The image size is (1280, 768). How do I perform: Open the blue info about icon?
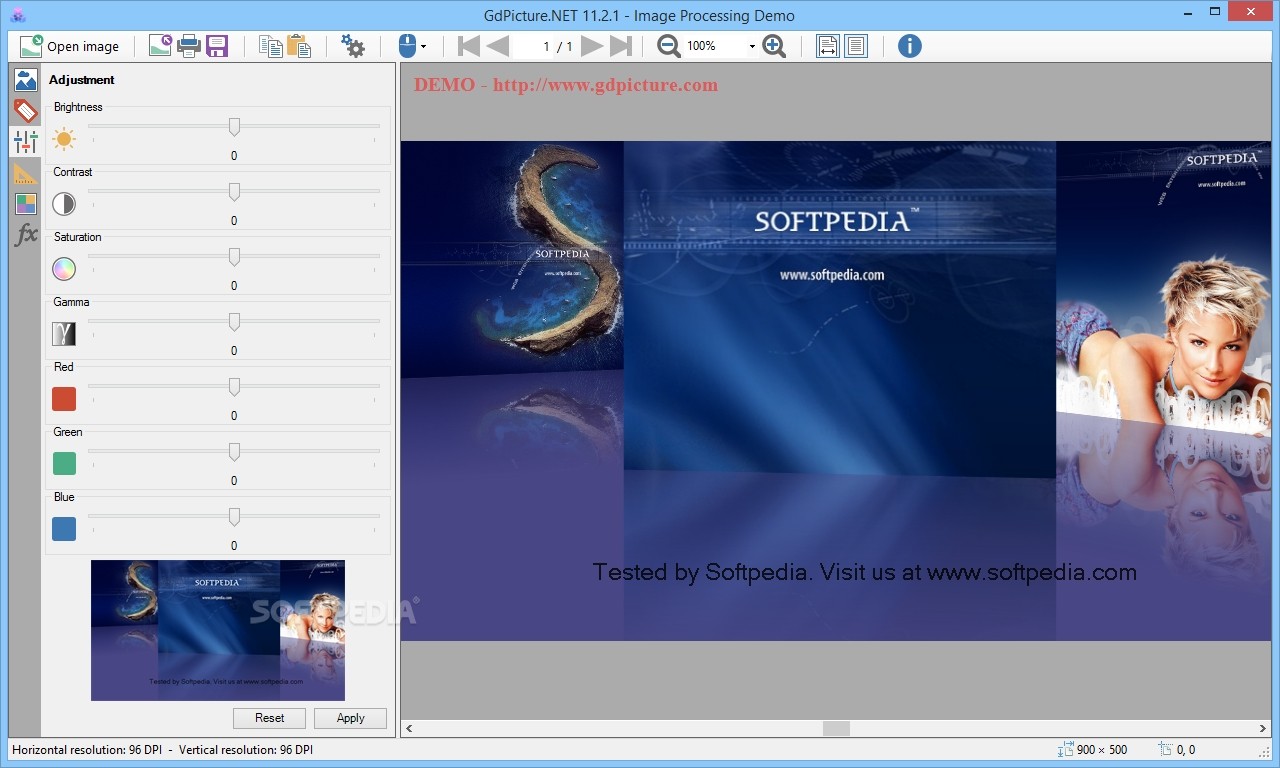point(909,46)
